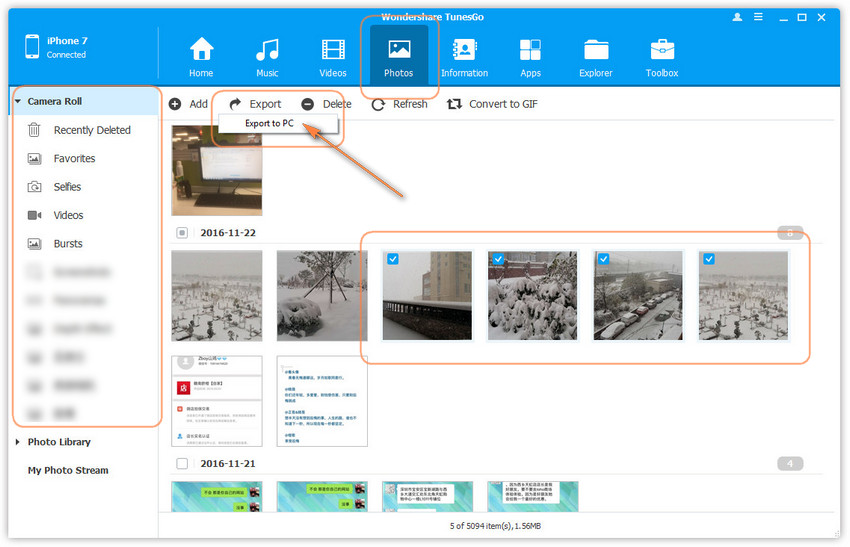
Task: Click the Add button
Action: tap(188, 104)
